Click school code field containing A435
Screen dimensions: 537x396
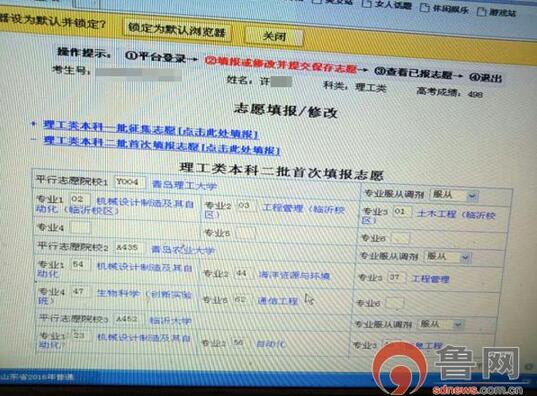point(129,247)
